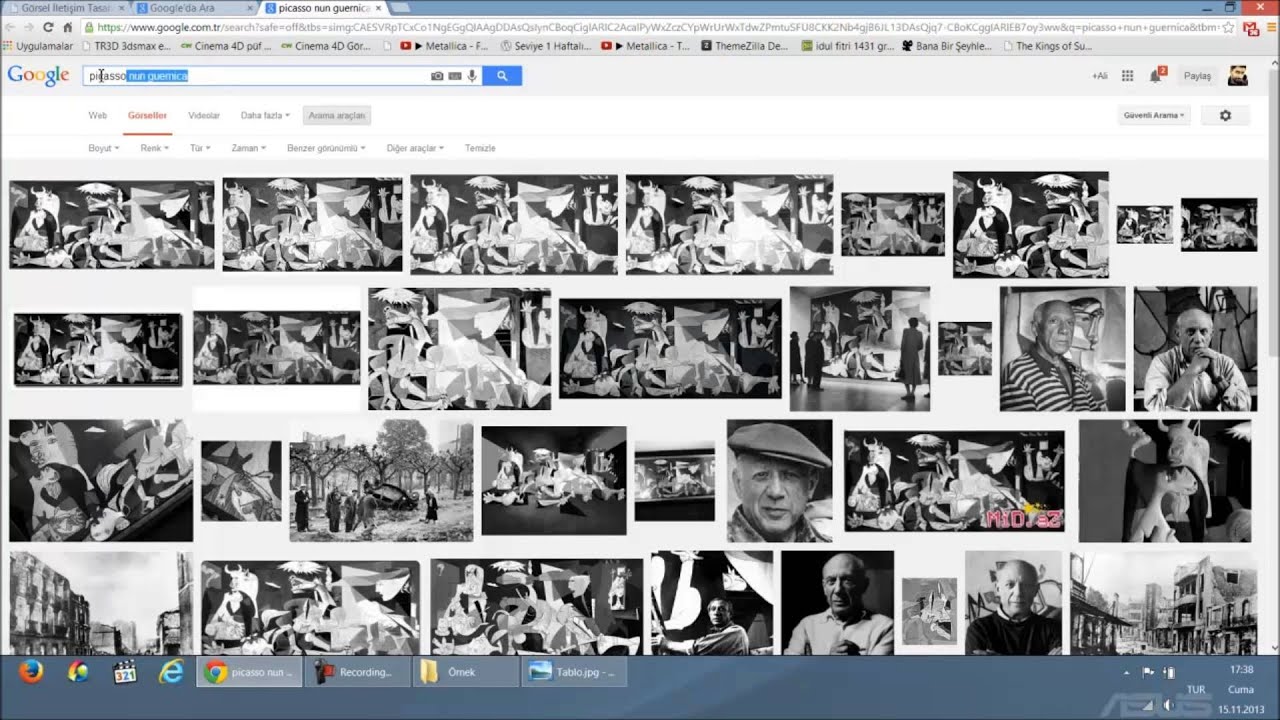
Task: Open Media Player Classic from taskbar
Action: click(125, 672)
